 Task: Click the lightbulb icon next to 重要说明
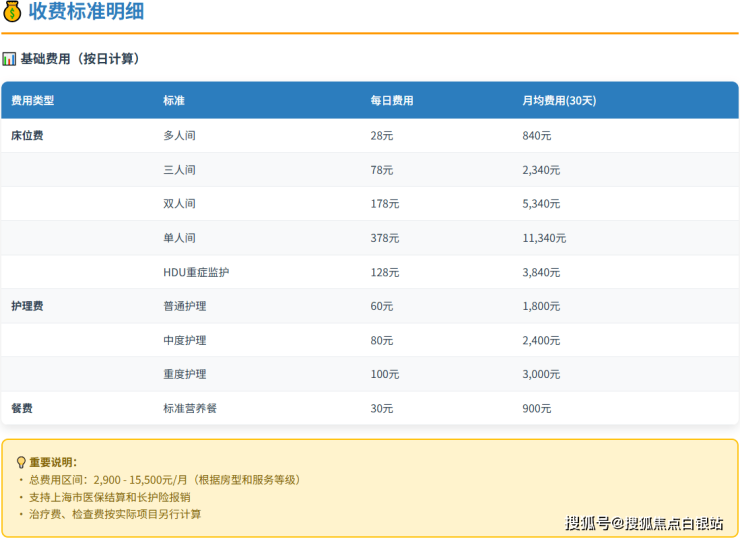click(21, 462)
